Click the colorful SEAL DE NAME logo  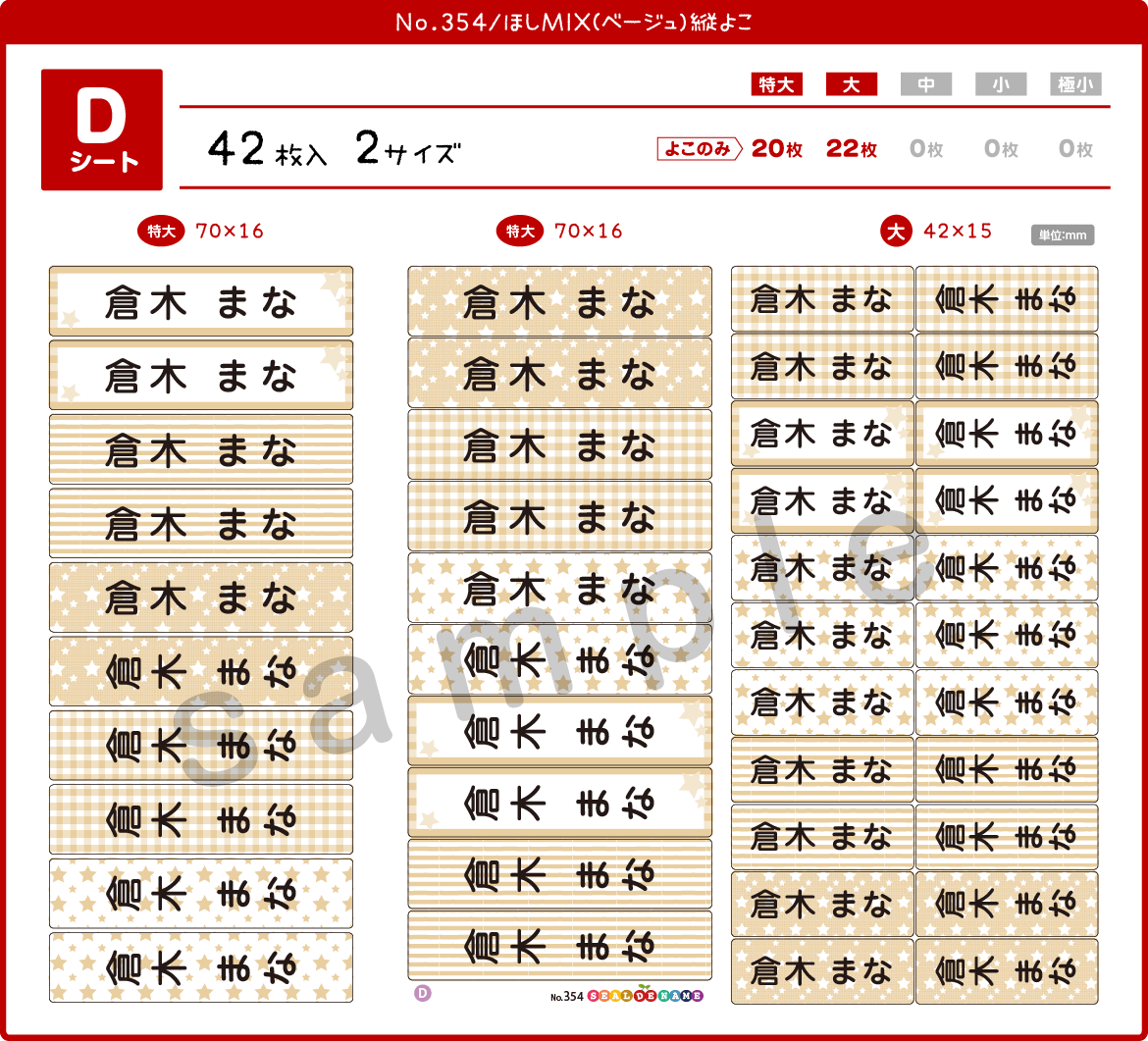pyautogui.click(x=645, y=995)
